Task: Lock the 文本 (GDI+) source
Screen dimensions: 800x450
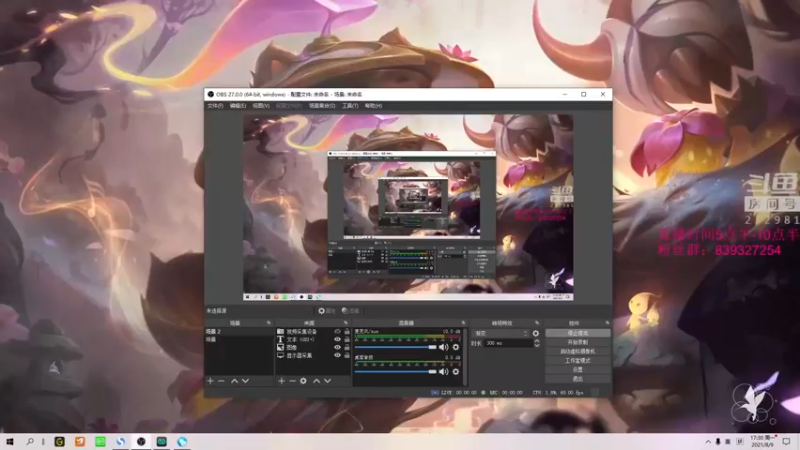Action: point(346,339)
